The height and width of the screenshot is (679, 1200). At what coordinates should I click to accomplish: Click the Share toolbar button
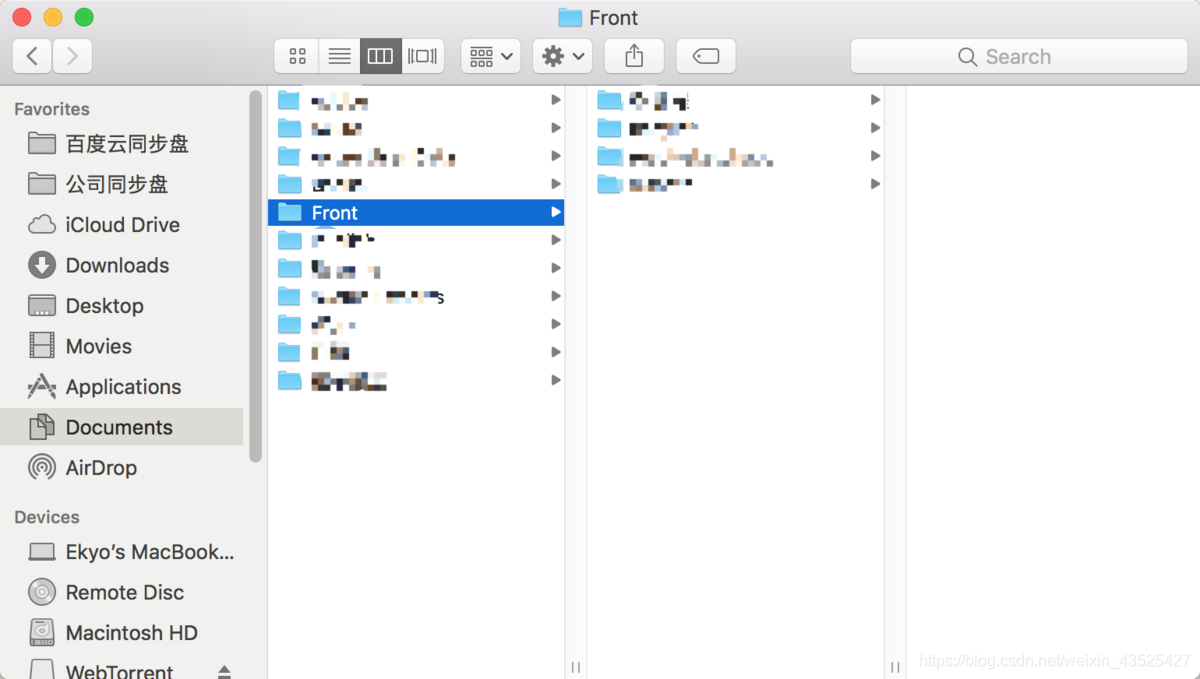point(634,56)
